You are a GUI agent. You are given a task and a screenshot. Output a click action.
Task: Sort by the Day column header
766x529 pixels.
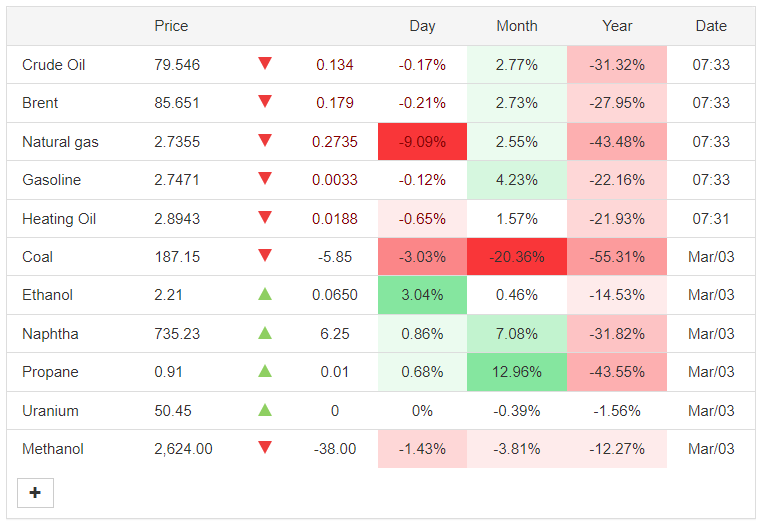422,26
